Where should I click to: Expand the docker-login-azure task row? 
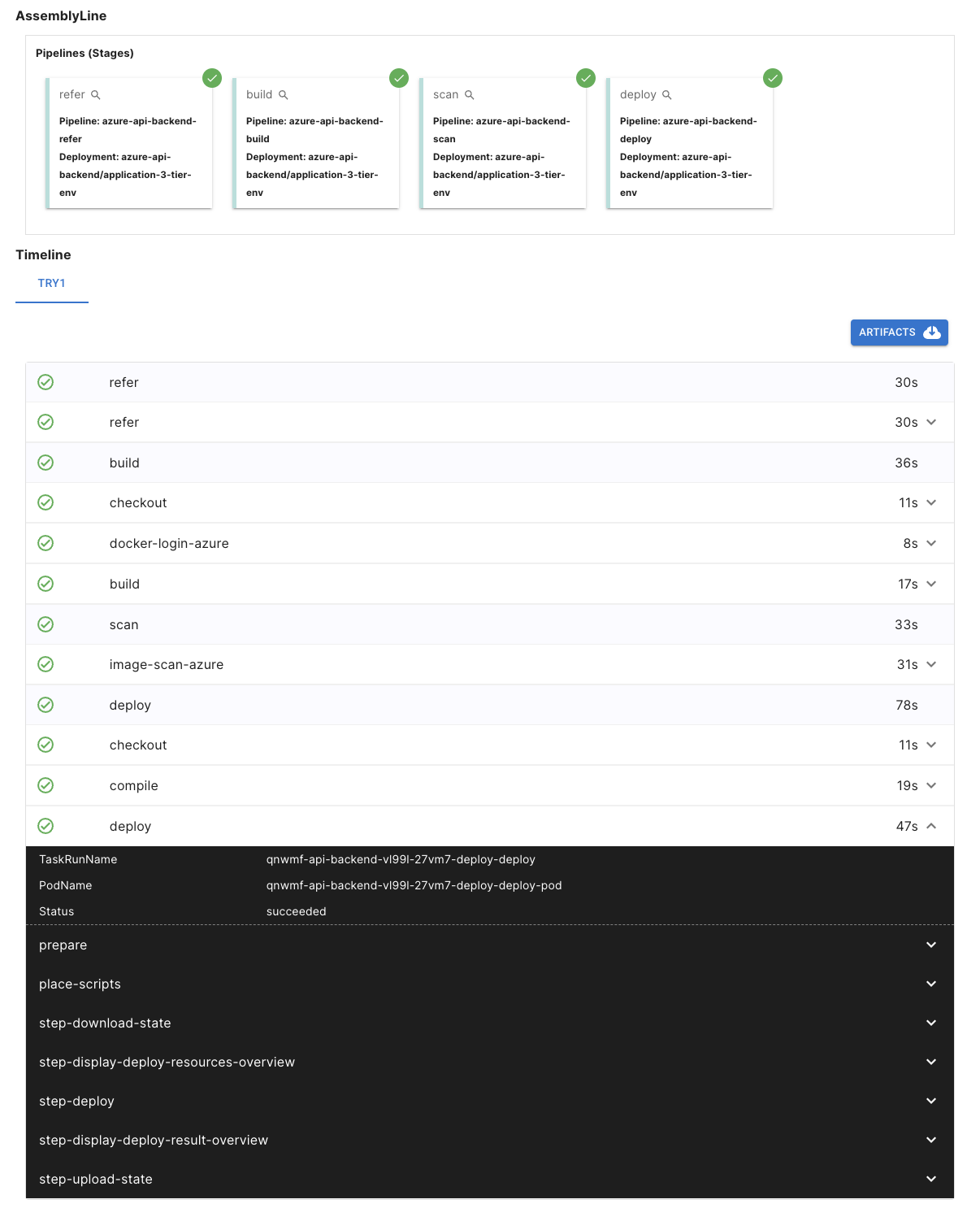click(931, 543)
